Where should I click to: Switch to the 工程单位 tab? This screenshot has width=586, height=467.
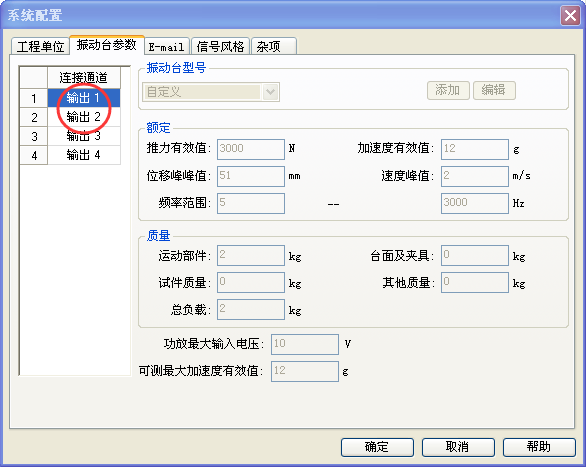tap(40, 46)
